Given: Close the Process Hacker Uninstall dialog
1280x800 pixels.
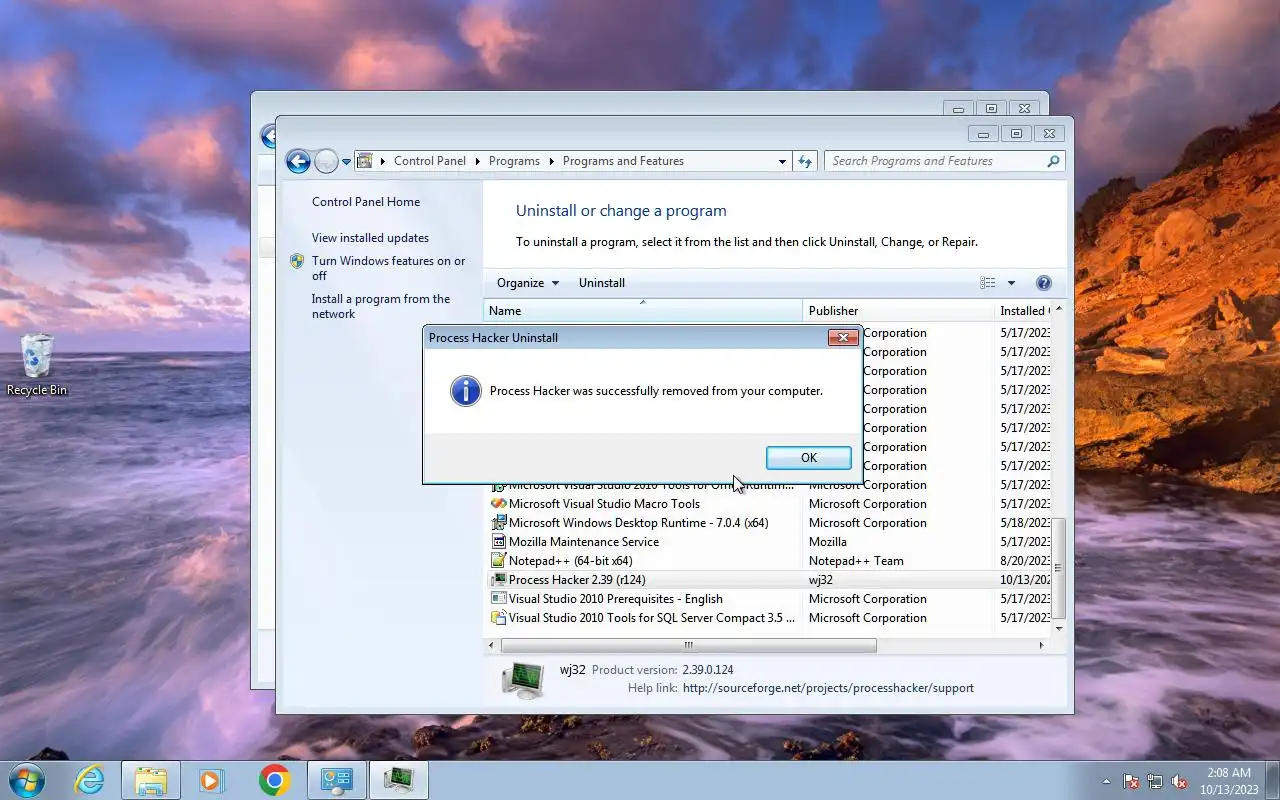Looking at the screenshot, I should coord(843,337).
